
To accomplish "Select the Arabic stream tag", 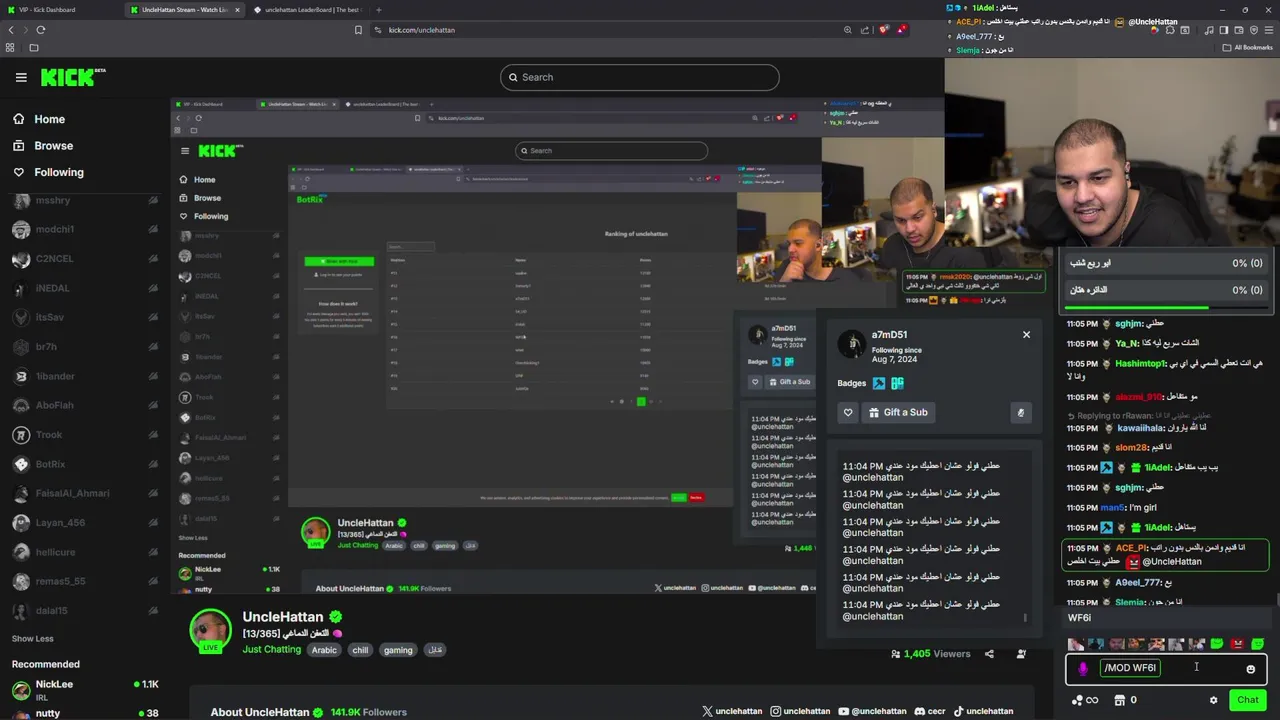I will (324, 650).
